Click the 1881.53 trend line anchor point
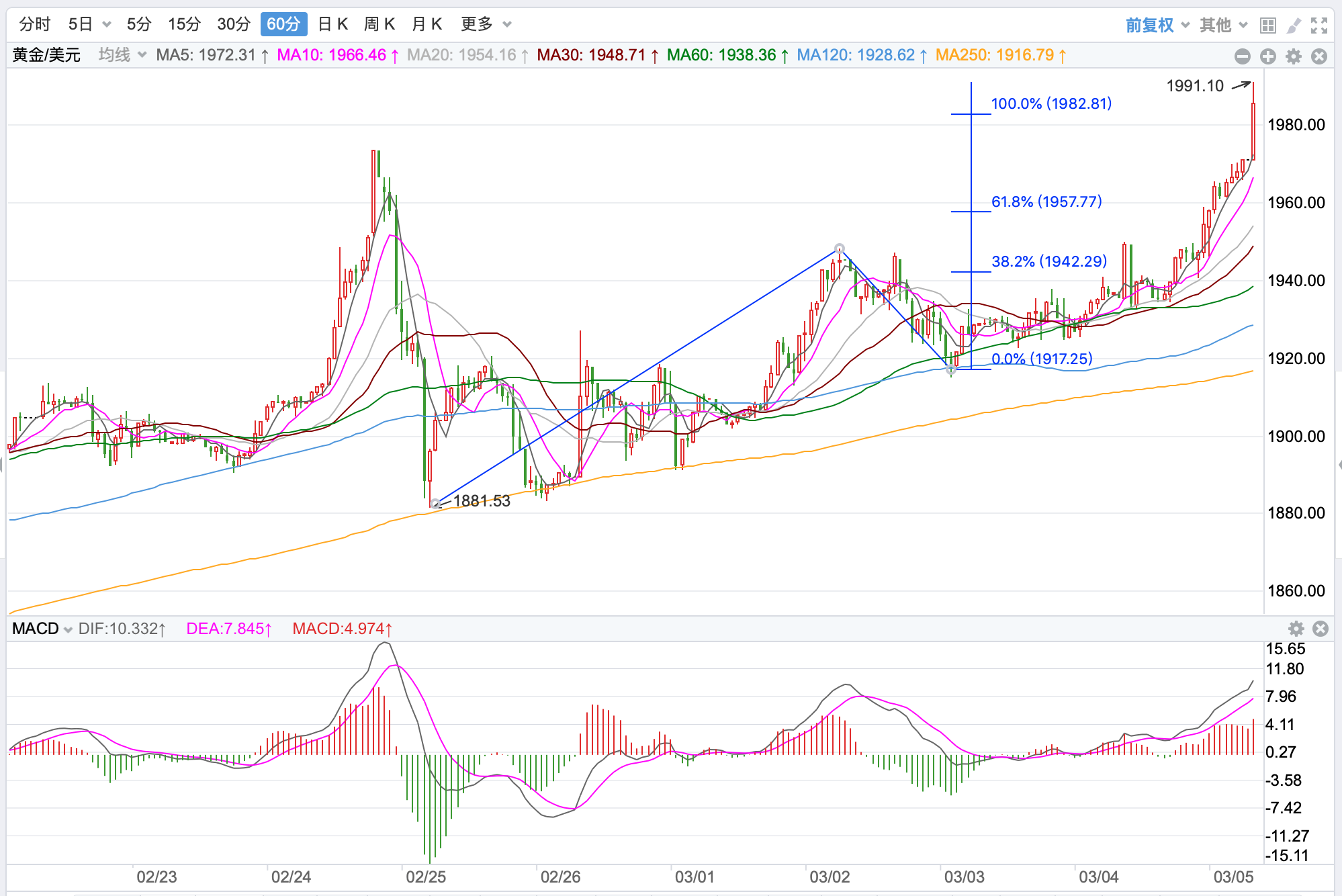 coord(435,503)
